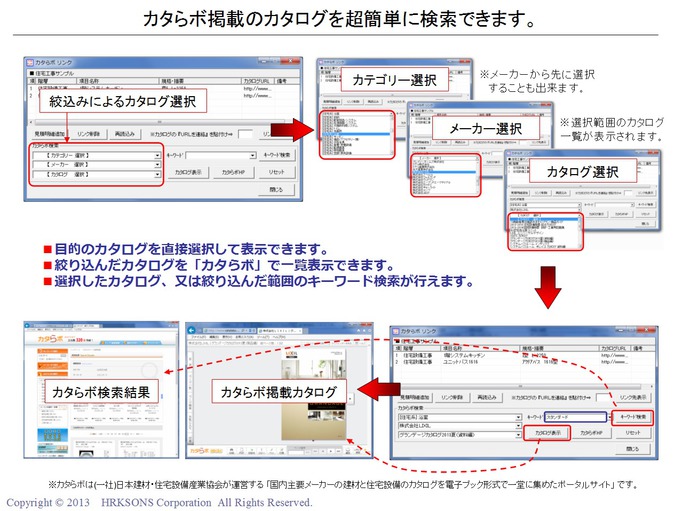Click カタログURL column header in the bottom-right window

615,349
